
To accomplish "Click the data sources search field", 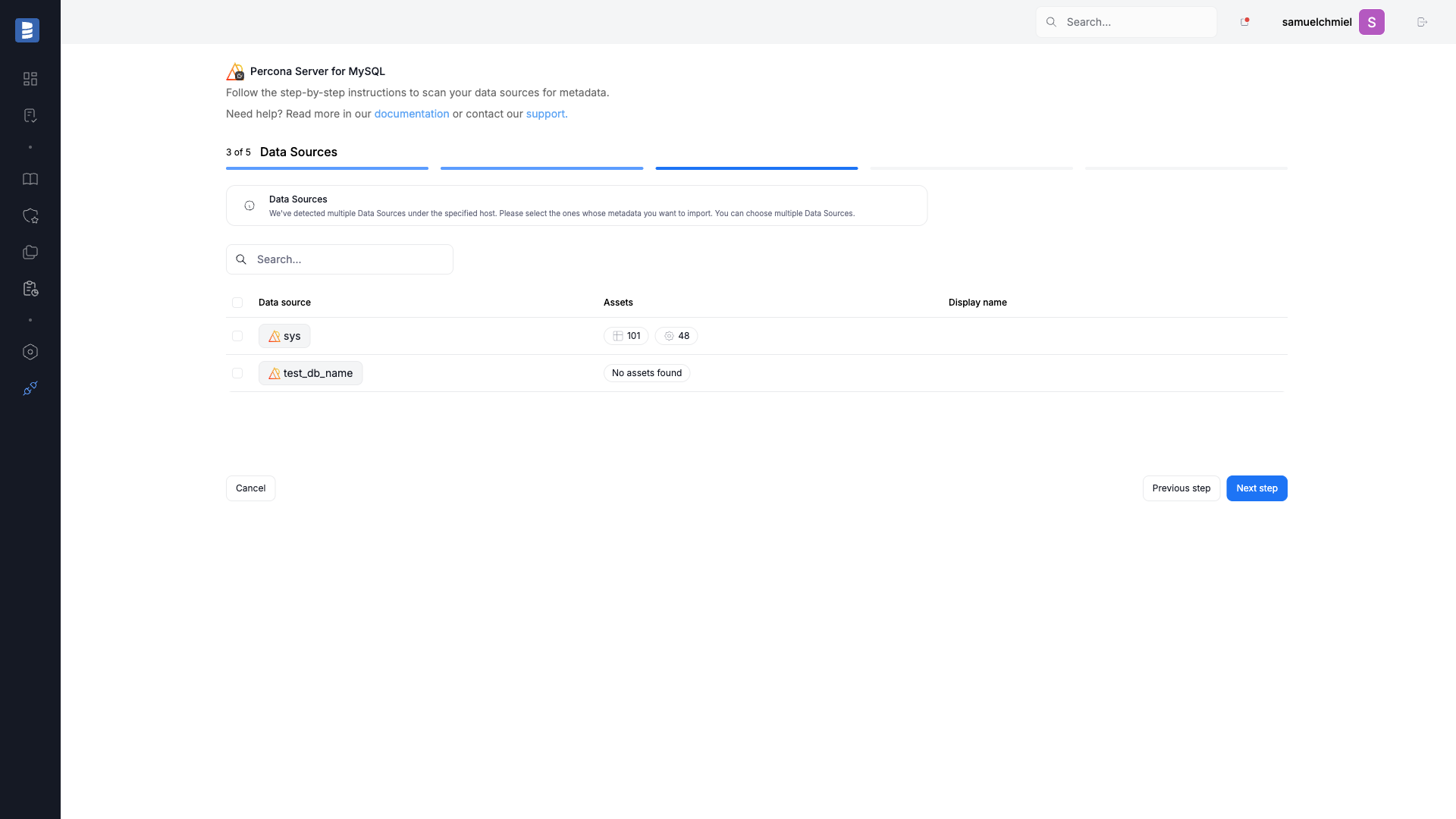I will [340, 259].
